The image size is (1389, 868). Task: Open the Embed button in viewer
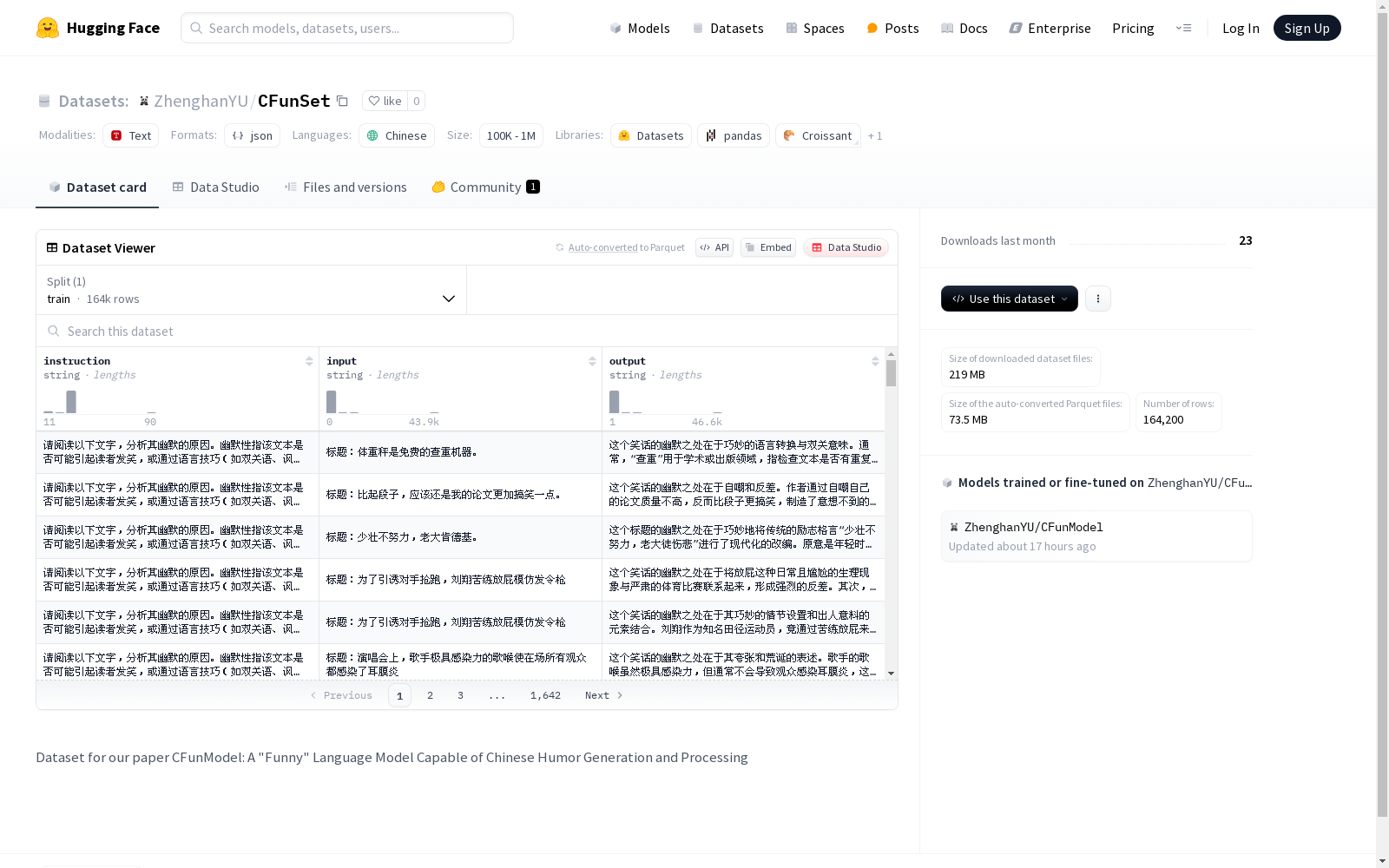click(x=768, y=247)
